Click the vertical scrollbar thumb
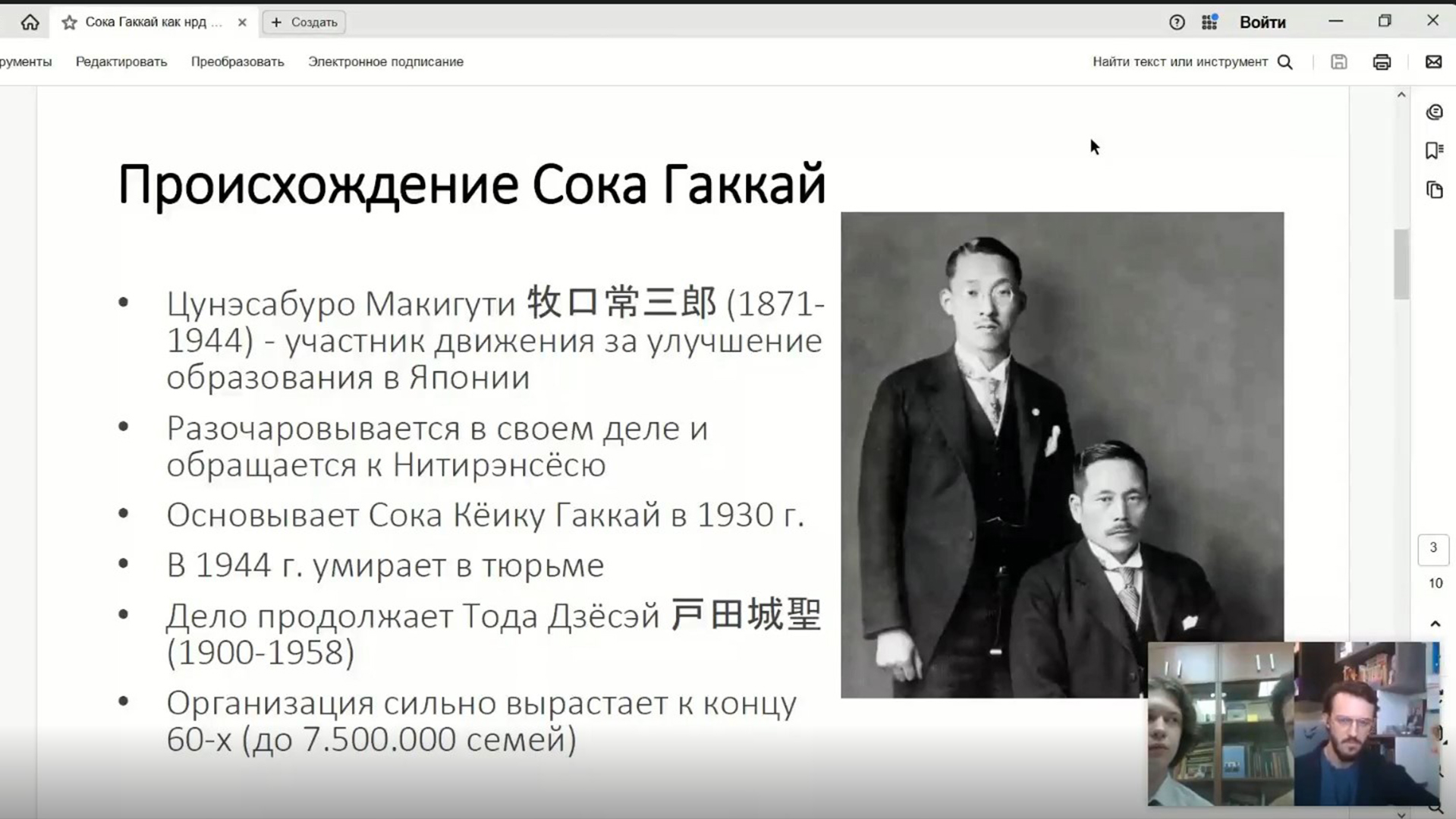The width and height of the screenshot is (1456, 819). click(1401, 263)
